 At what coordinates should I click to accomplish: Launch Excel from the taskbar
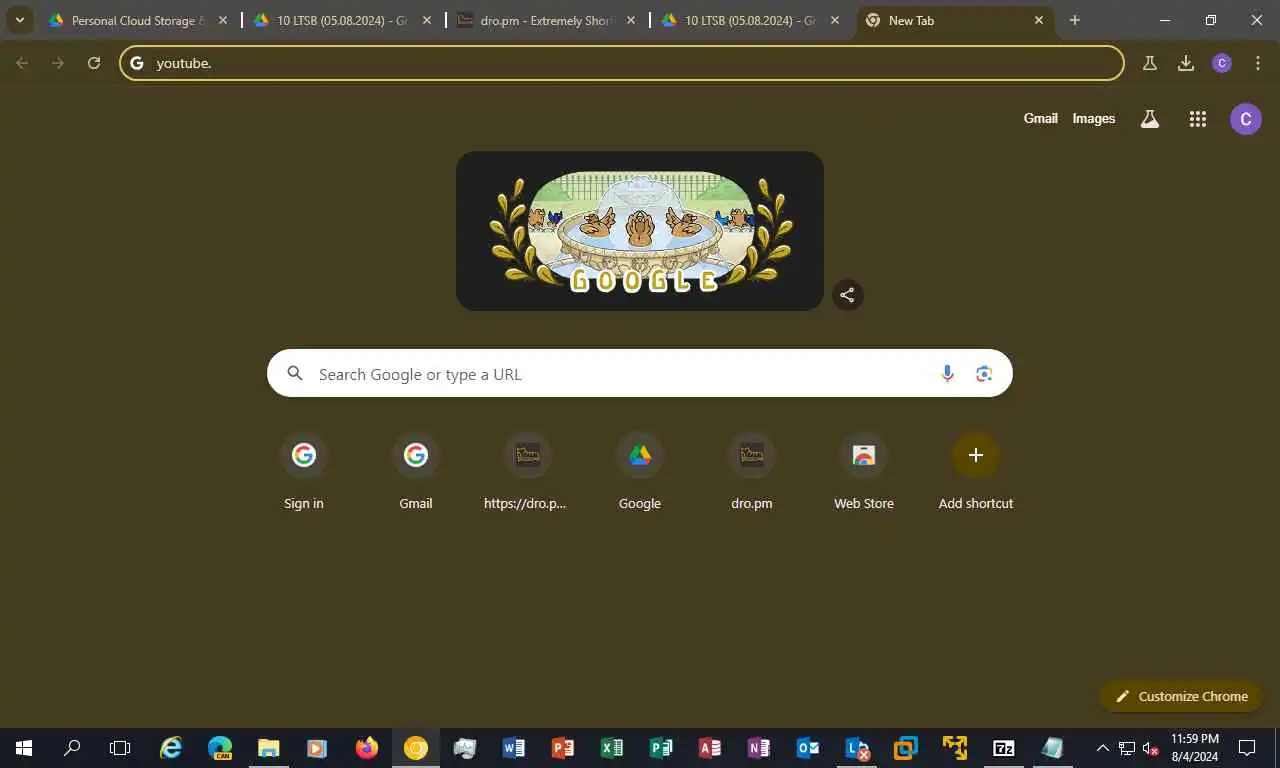pos(612,747)
